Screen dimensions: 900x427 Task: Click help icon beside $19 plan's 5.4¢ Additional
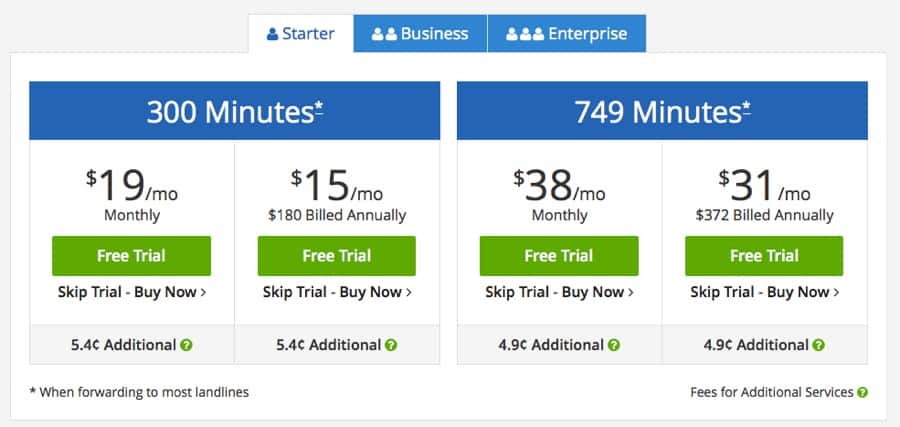pos(186,345)
